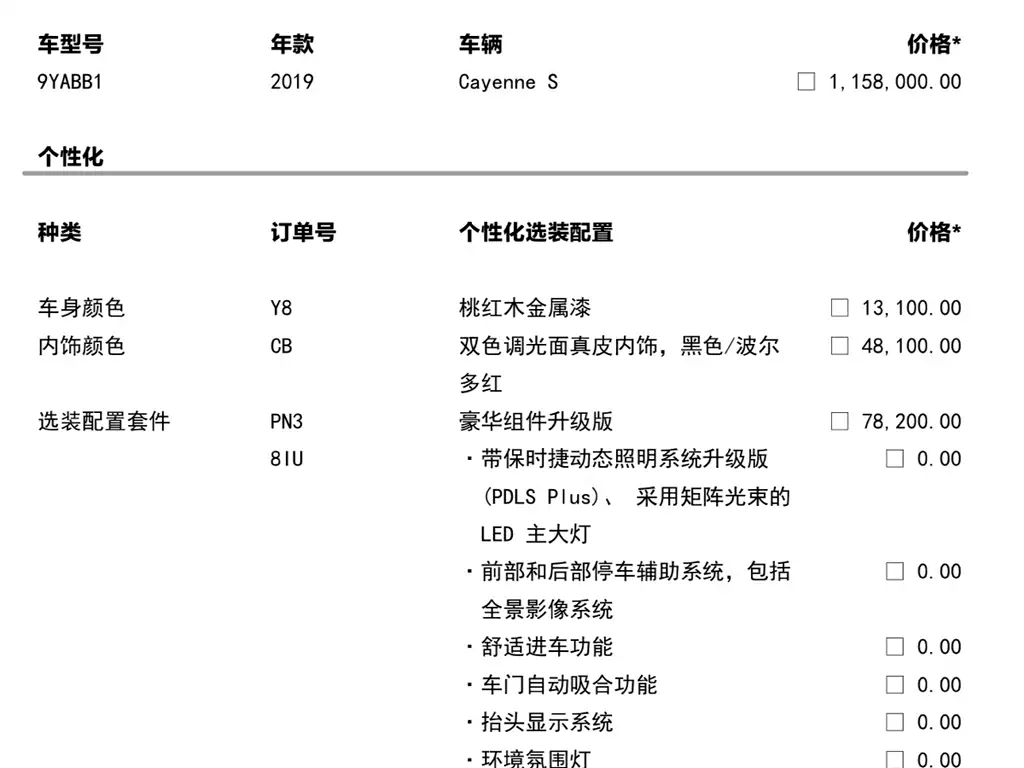Click the order code 8IU

click(x=287, y=458)
